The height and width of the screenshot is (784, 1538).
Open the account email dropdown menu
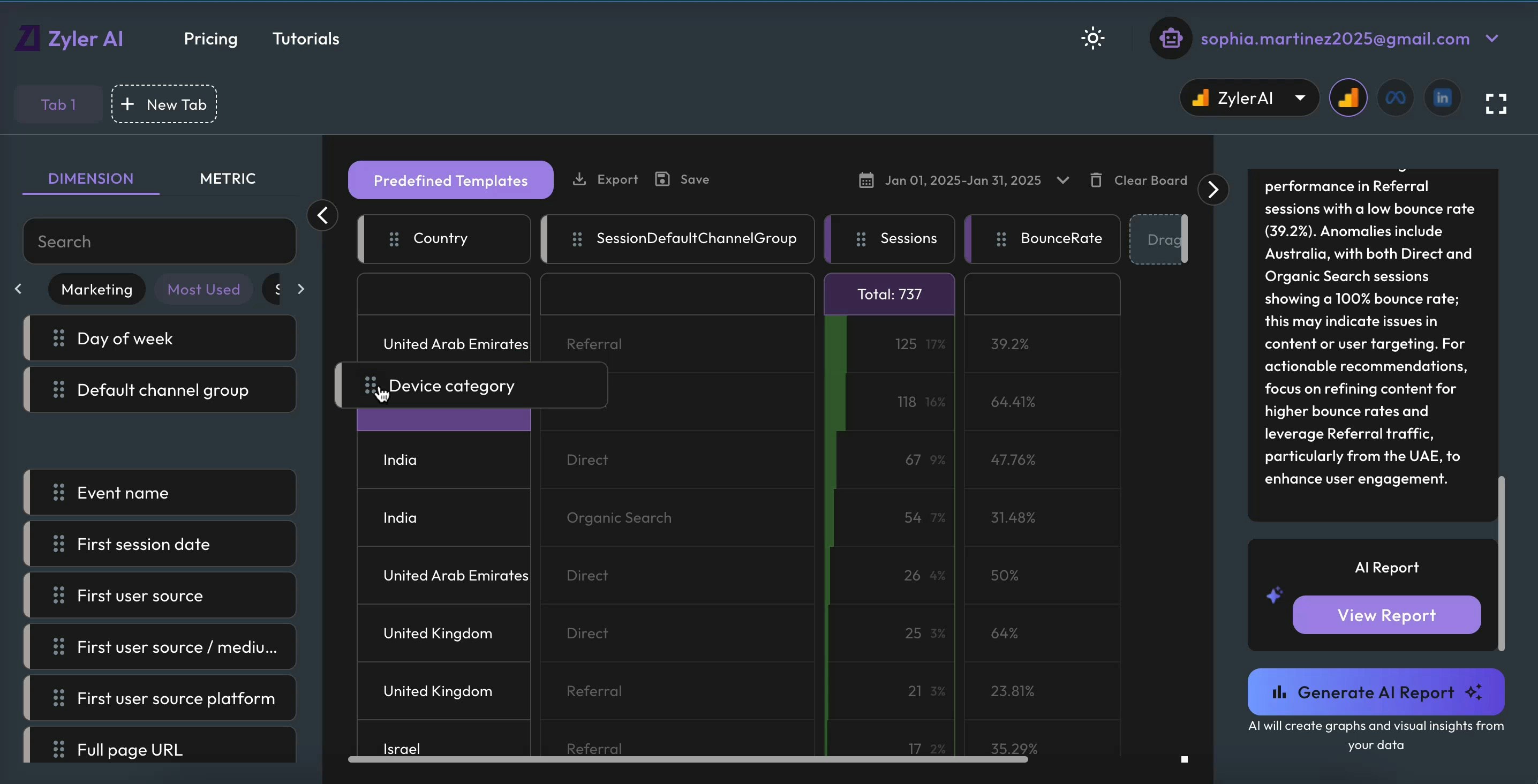pos(1492,38)
